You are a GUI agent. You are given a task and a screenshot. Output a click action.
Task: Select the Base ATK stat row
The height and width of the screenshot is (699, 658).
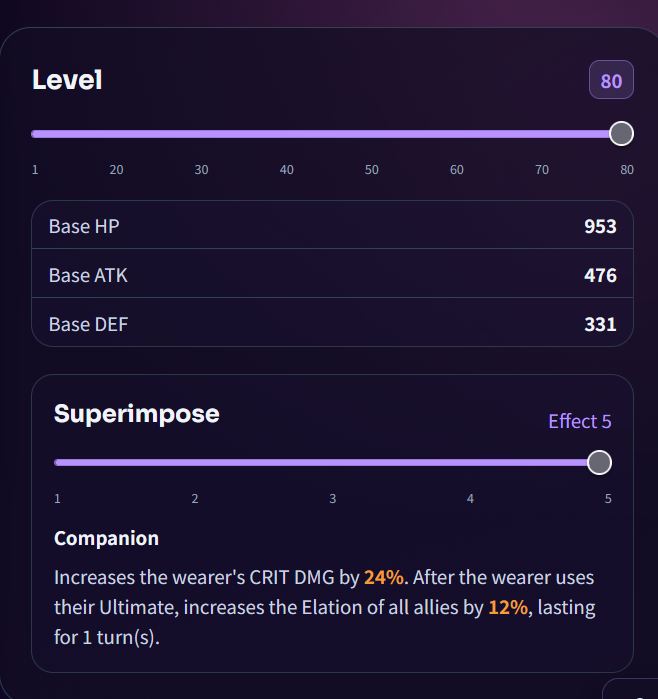point(333,273)
